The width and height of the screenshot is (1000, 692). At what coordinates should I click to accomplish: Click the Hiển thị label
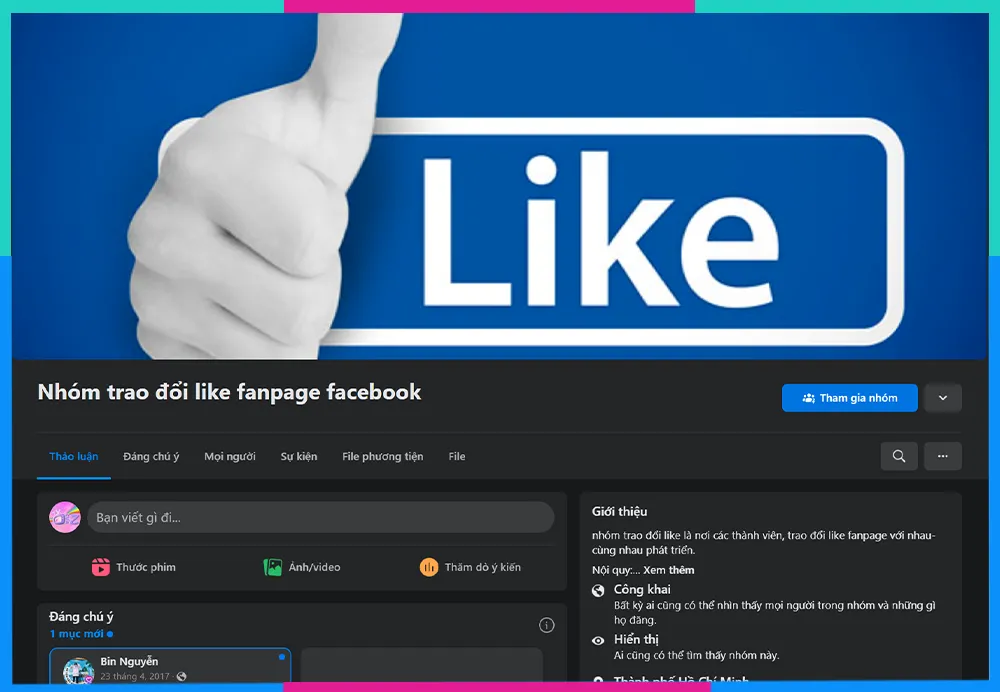(x=636, y=639)
